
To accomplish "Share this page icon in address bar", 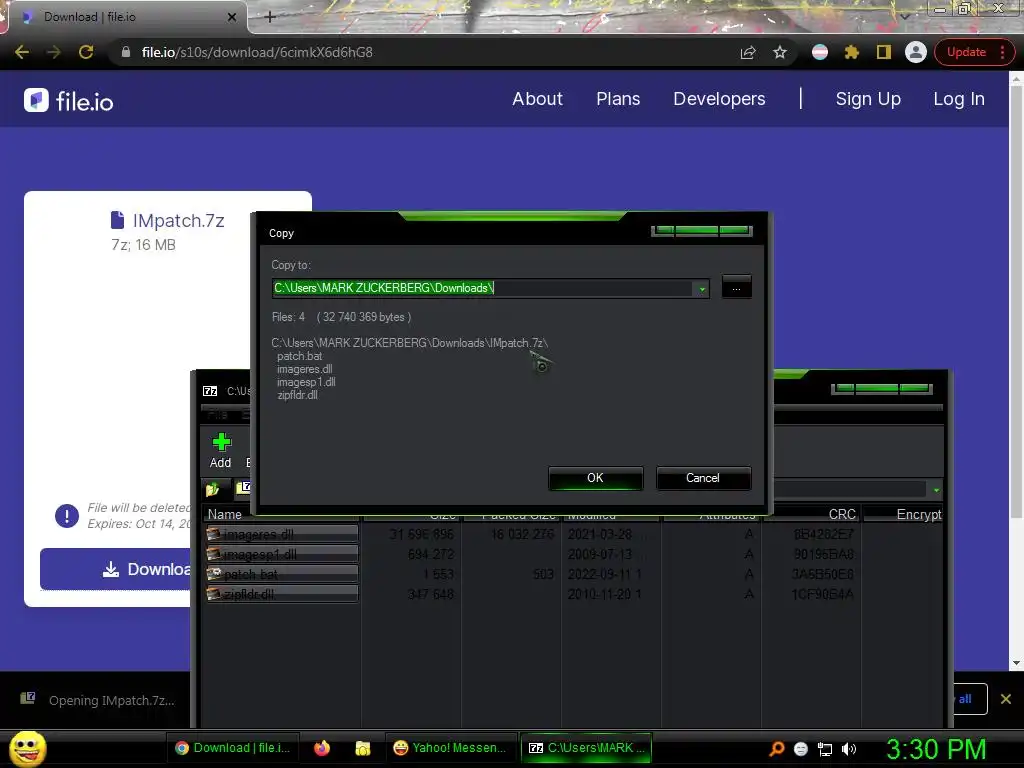I will pyautogui.click(x=748, y=52).
